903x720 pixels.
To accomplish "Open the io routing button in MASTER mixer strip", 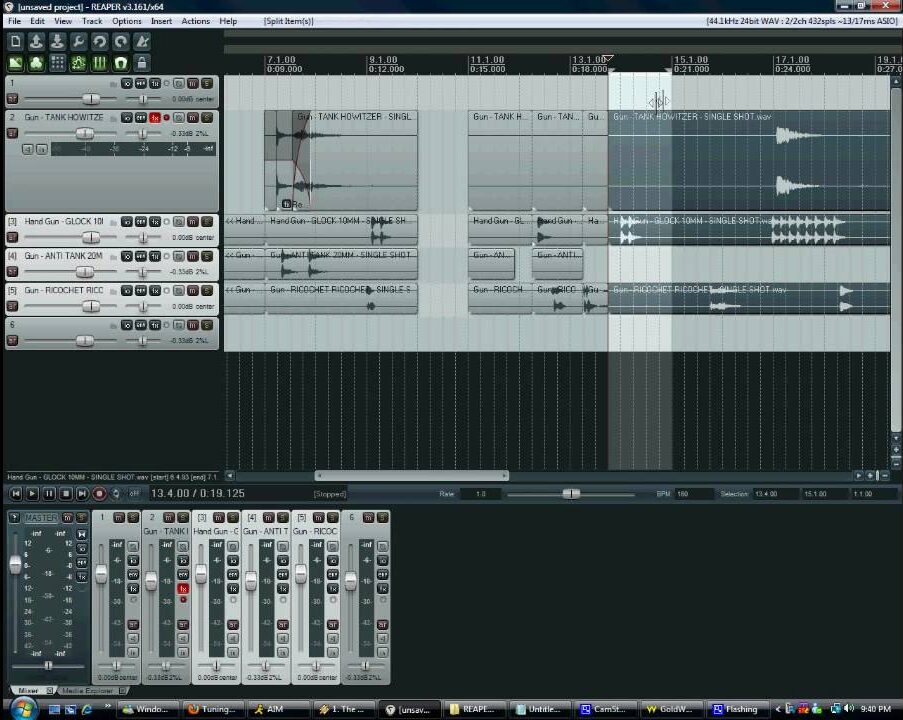I will (82, 549).
